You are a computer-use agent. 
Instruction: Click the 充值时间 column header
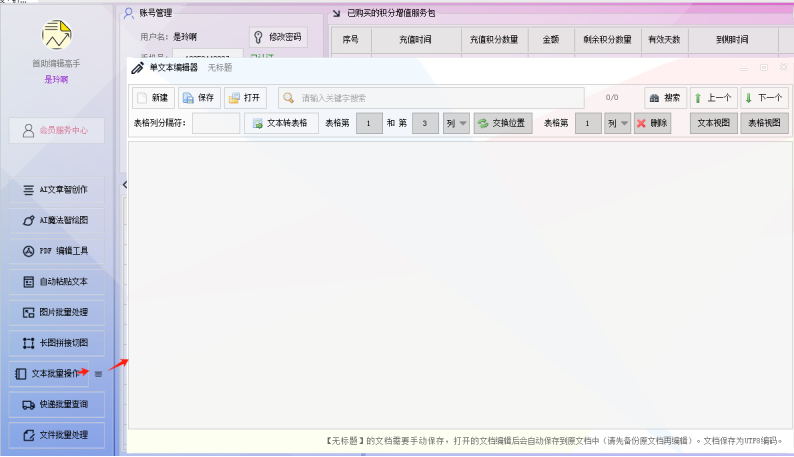tap(416, 40)
